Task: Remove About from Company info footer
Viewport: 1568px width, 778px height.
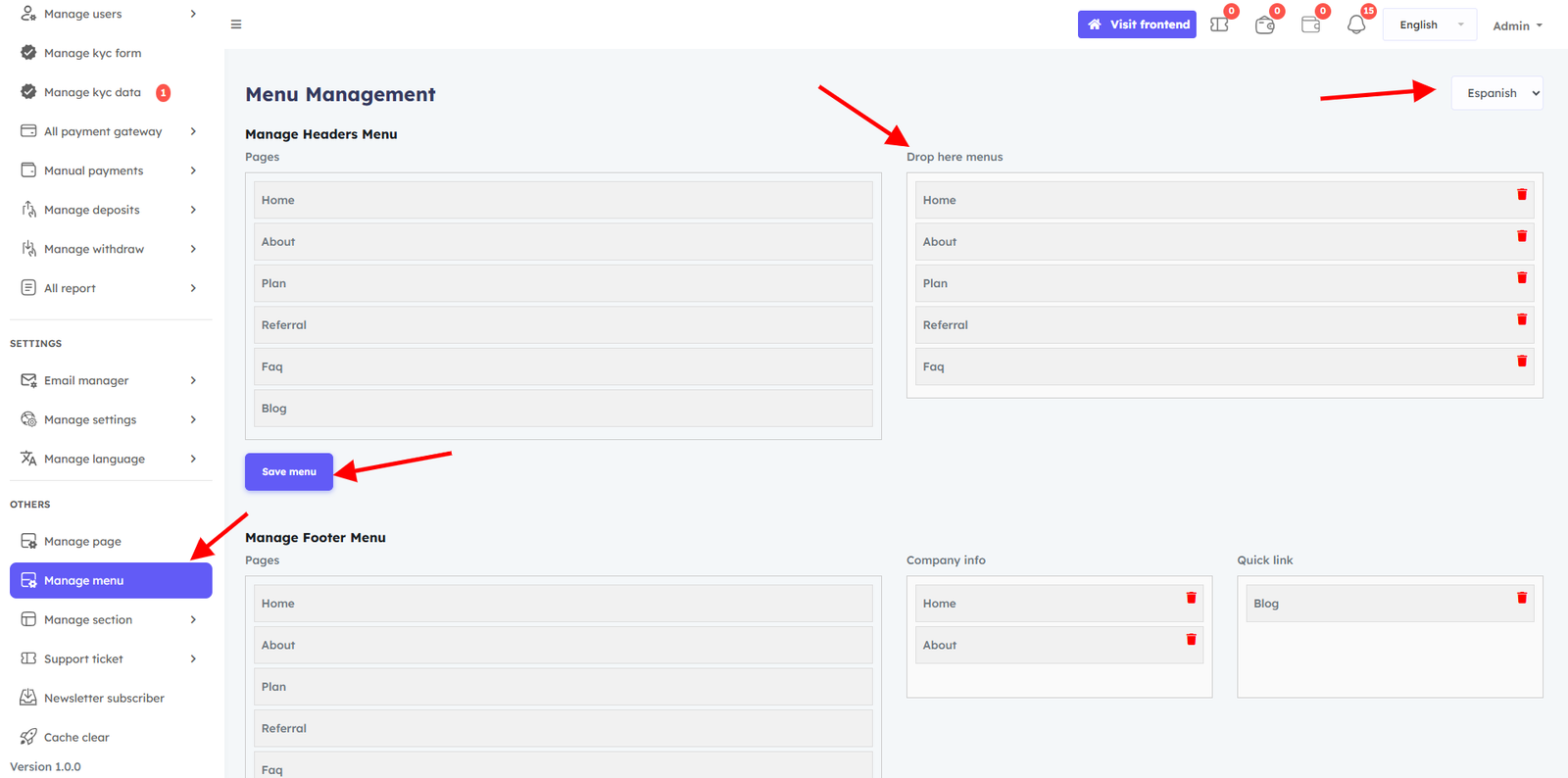Action: [1192, 640]
